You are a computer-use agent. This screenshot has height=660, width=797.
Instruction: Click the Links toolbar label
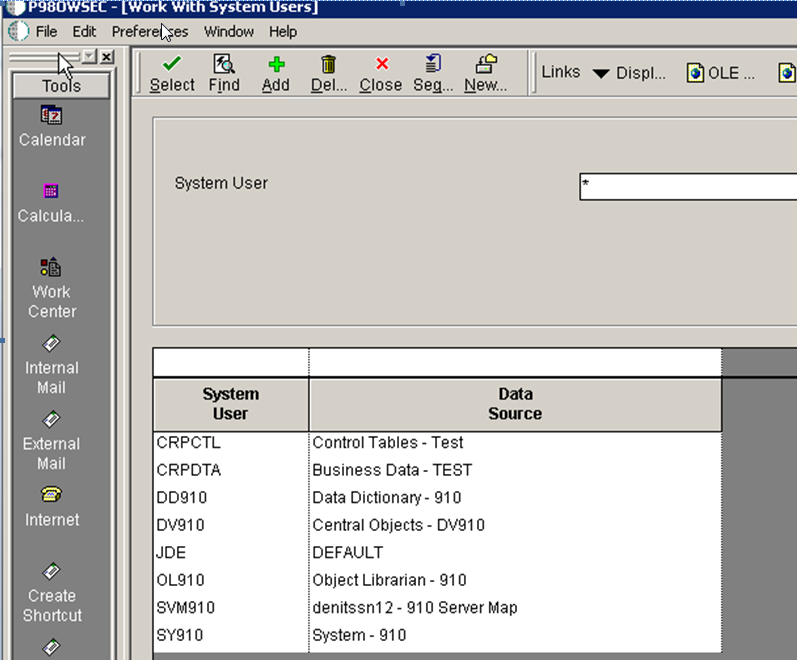(561, 72)
